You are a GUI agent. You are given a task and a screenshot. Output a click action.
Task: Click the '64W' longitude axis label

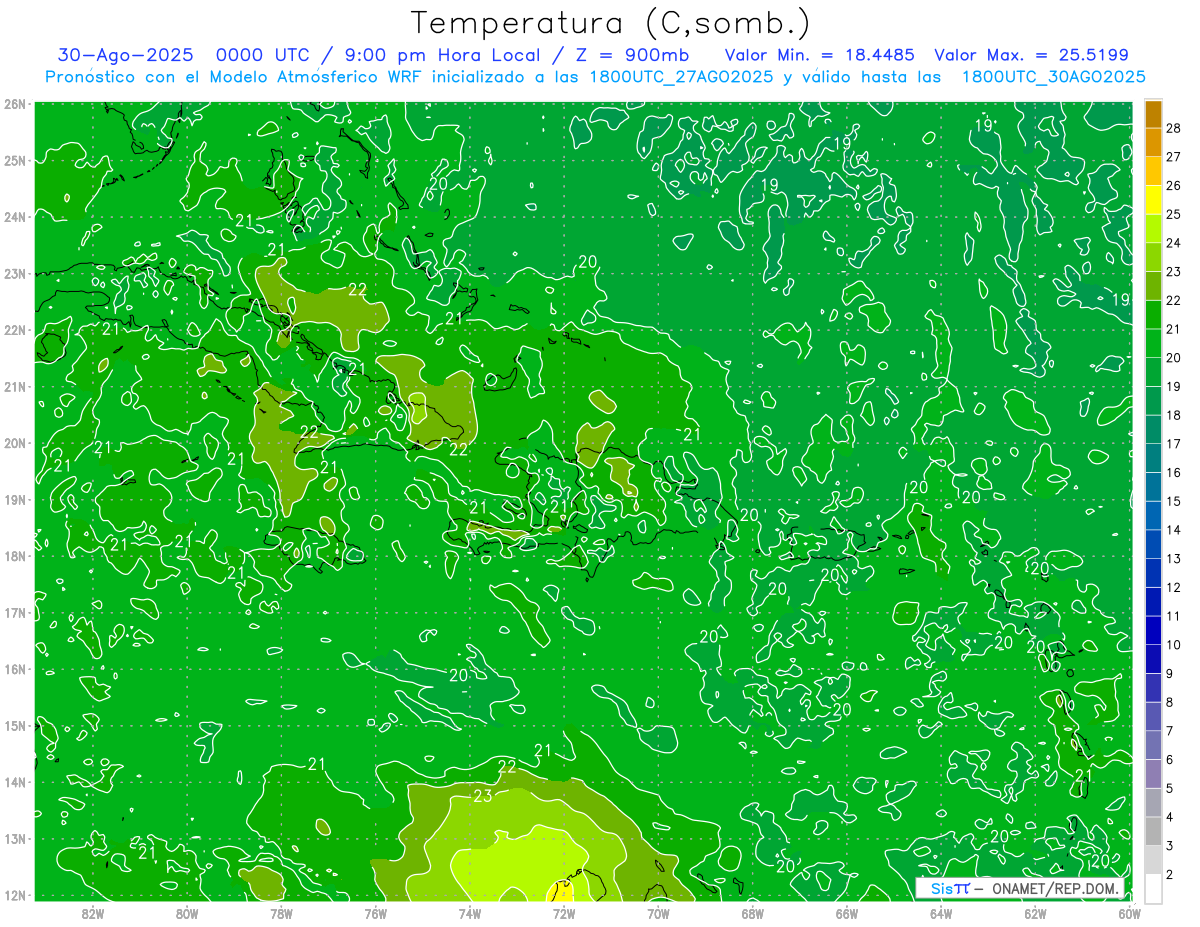pos(941,913)
